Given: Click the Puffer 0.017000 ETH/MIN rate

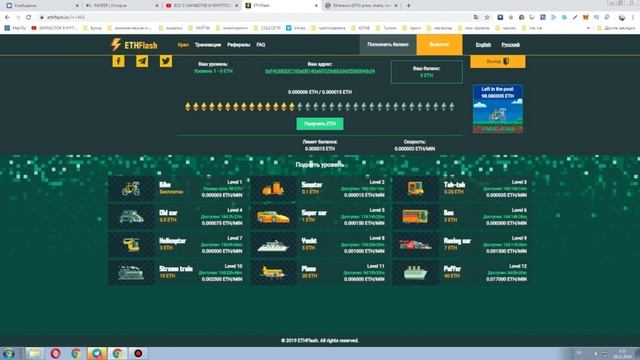Looking at the screenshot, I should point(506,279).
